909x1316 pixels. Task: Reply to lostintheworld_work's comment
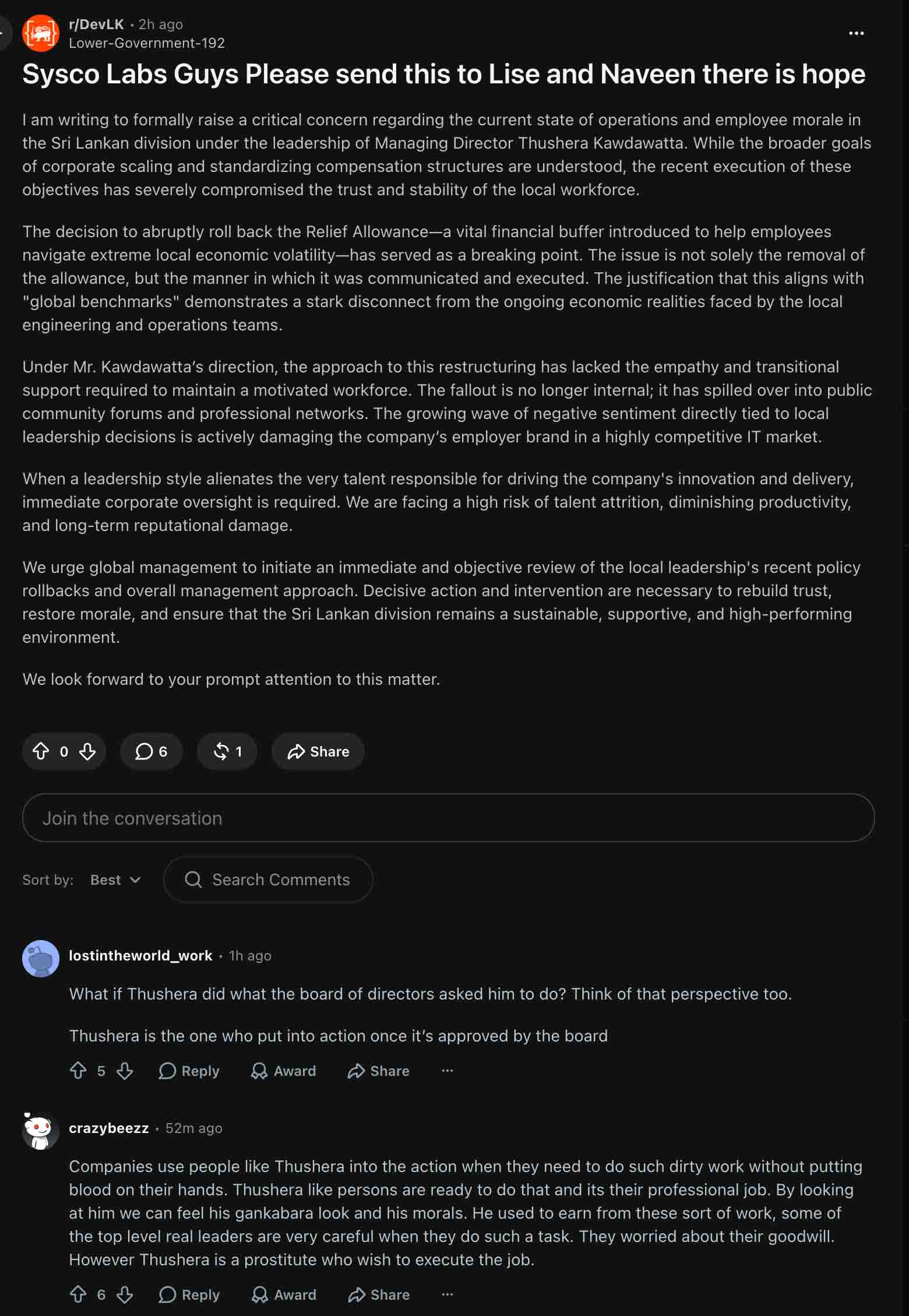189,1071
